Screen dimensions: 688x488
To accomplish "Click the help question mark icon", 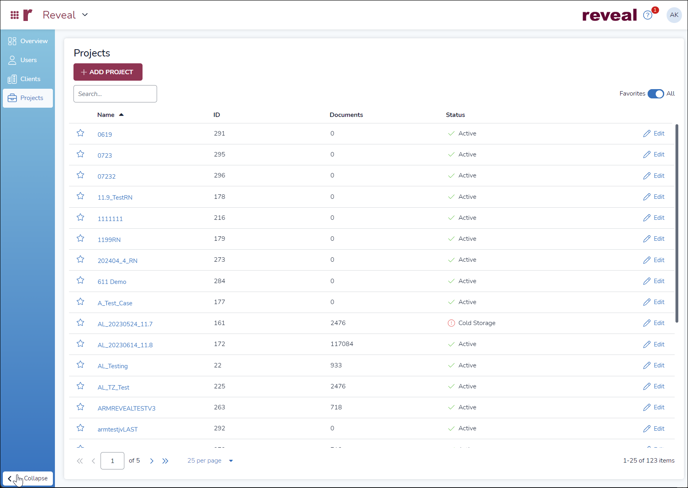I will click(648, 15).
